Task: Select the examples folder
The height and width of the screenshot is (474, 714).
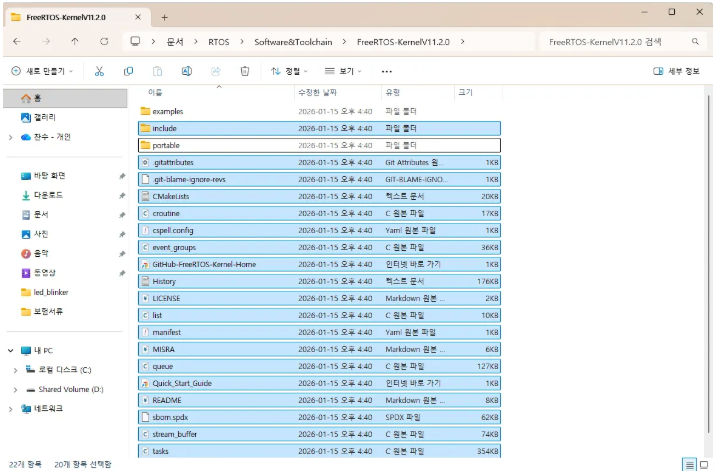Action: click(x=319, y=112)
